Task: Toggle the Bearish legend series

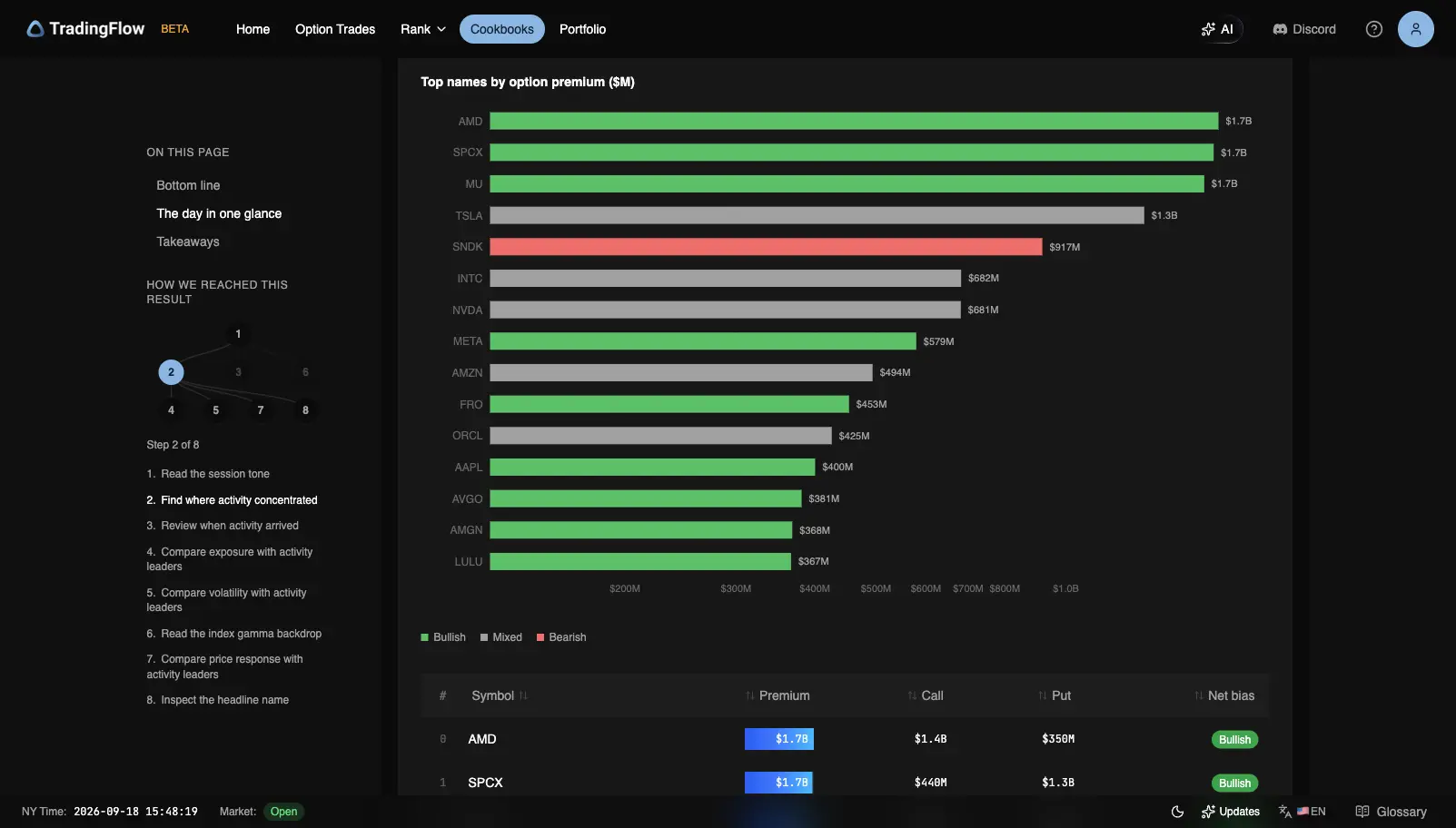Action: click(x=561, y=637)
